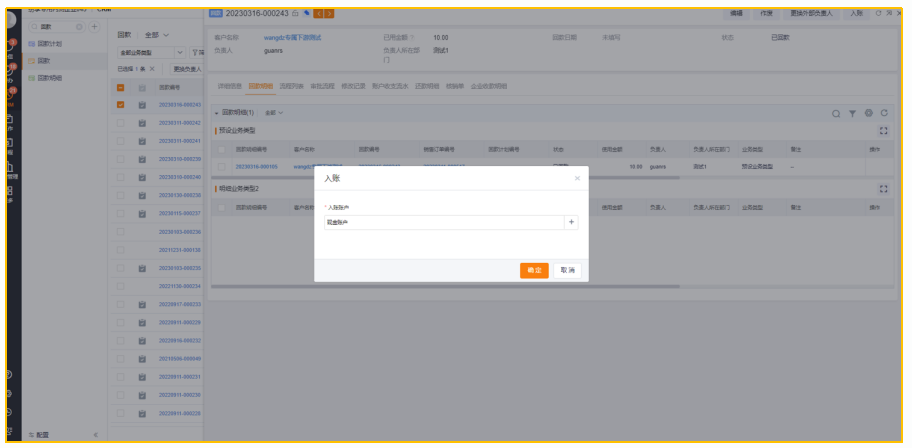The image size is (912, 448).
Task: Switch to the 修改记录 tab
Action: pyautogui.click(x=353, y=86)
